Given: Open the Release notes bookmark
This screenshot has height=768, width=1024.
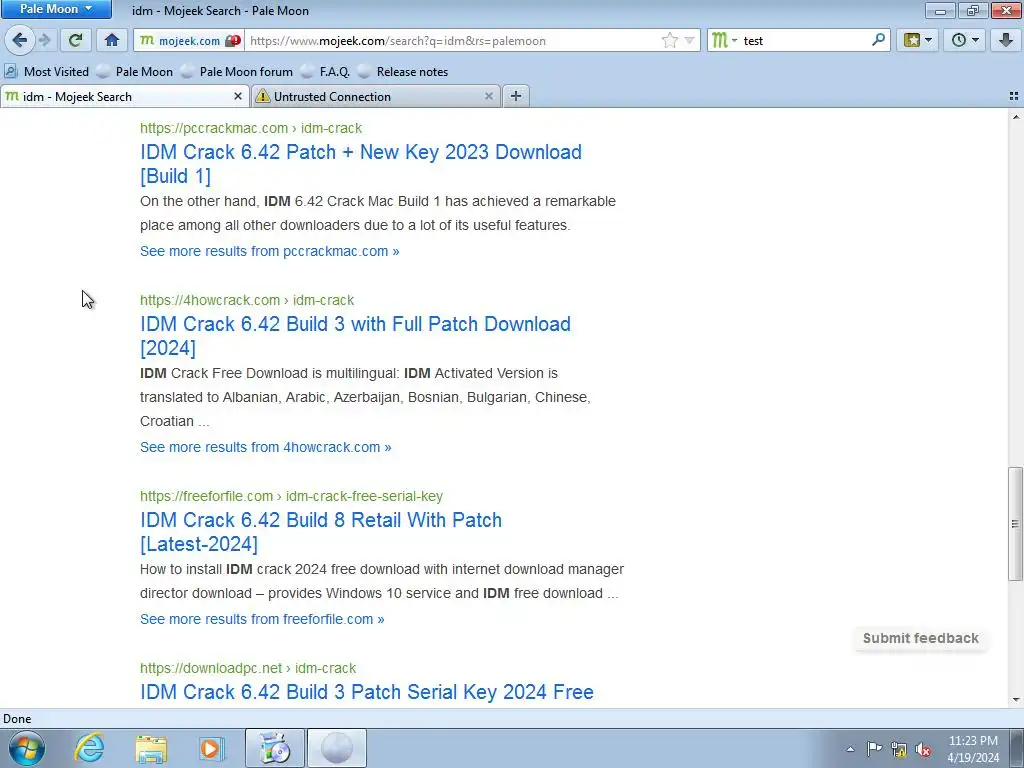Looking at the screenshot, I should point(403,72).
